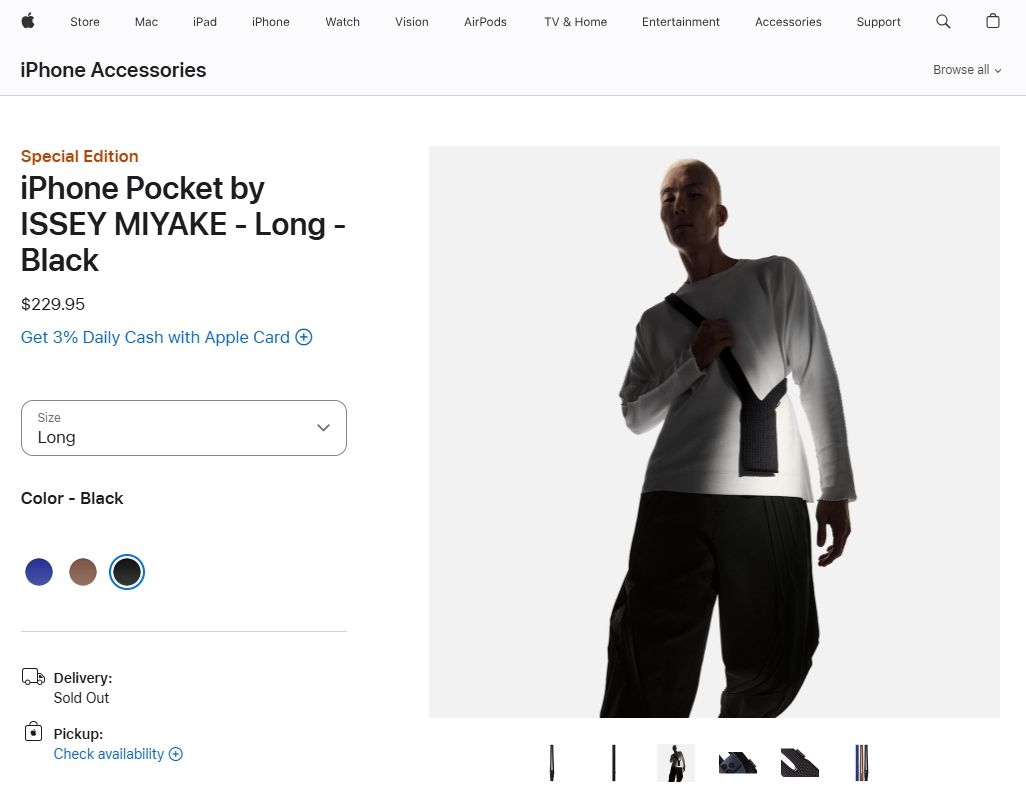Open the Accessories menu item
The height and width of the screenshot is (791, 1026).
pos(788,22)
